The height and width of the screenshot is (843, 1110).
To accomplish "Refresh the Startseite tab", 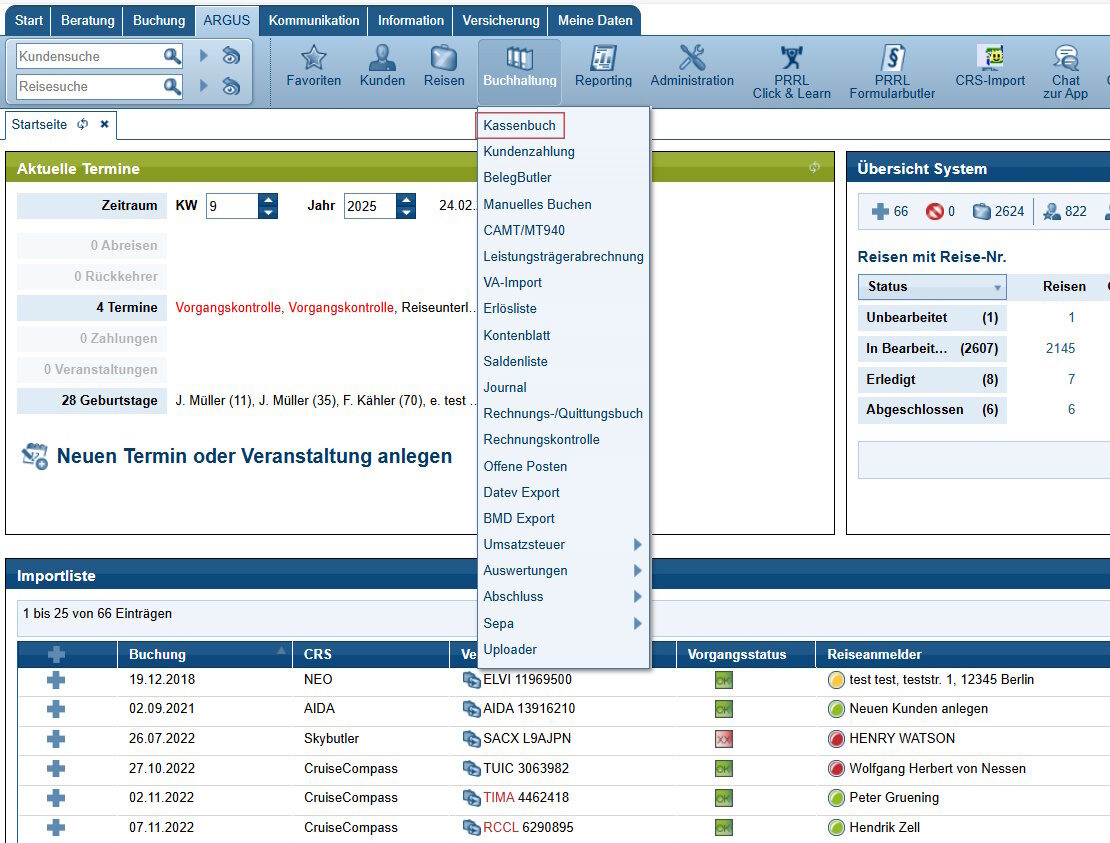I will coord(83,125).
